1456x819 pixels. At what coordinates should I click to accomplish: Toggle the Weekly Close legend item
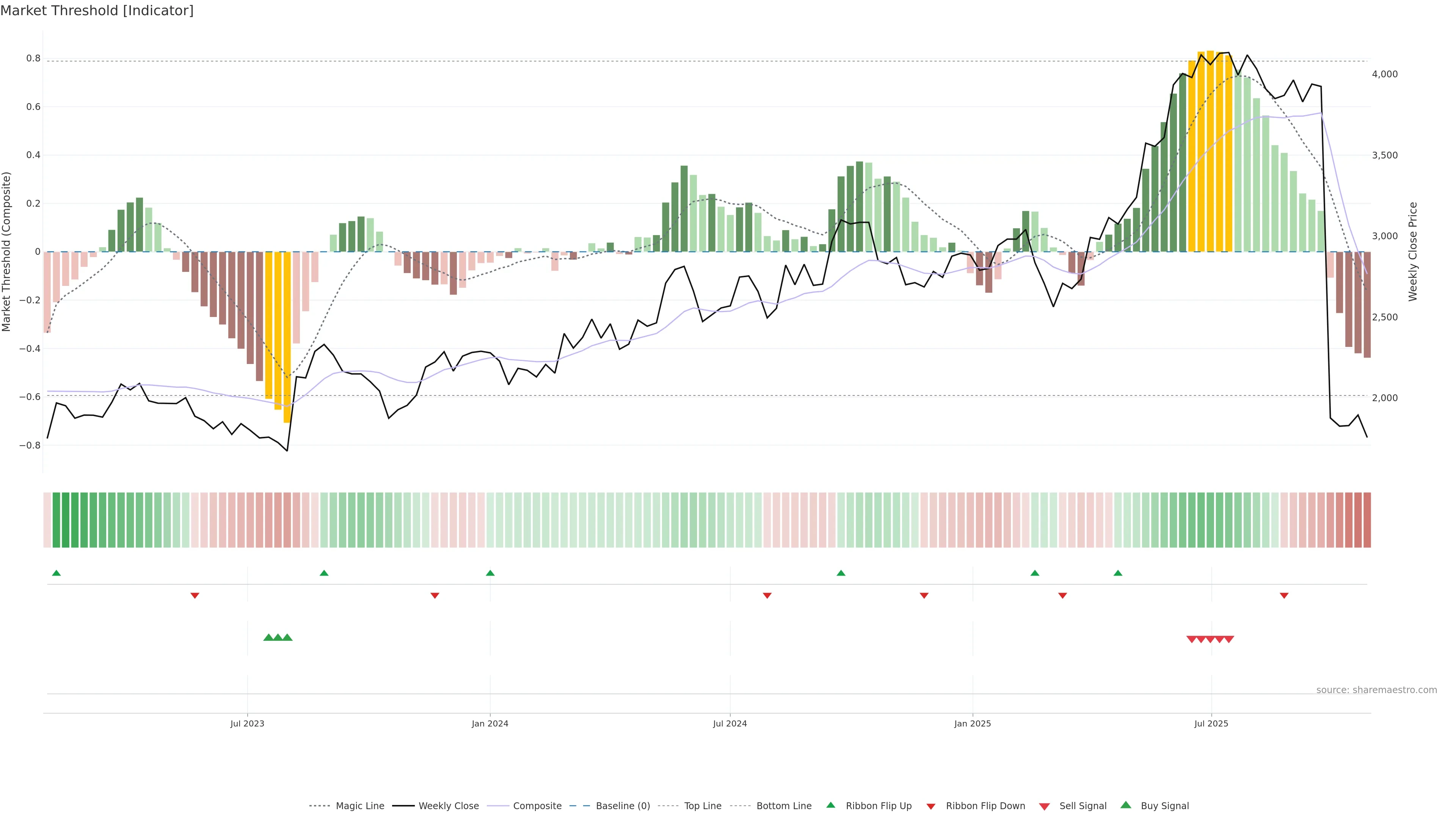(x=448, y=806)
